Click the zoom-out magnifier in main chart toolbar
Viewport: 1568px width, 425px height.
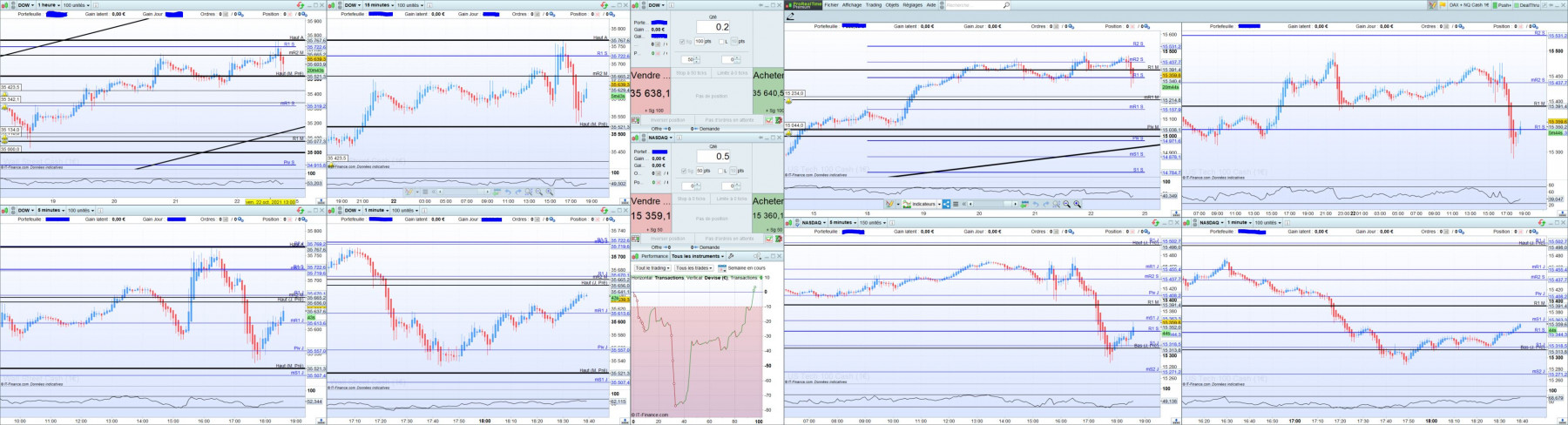click(1066, 204)
